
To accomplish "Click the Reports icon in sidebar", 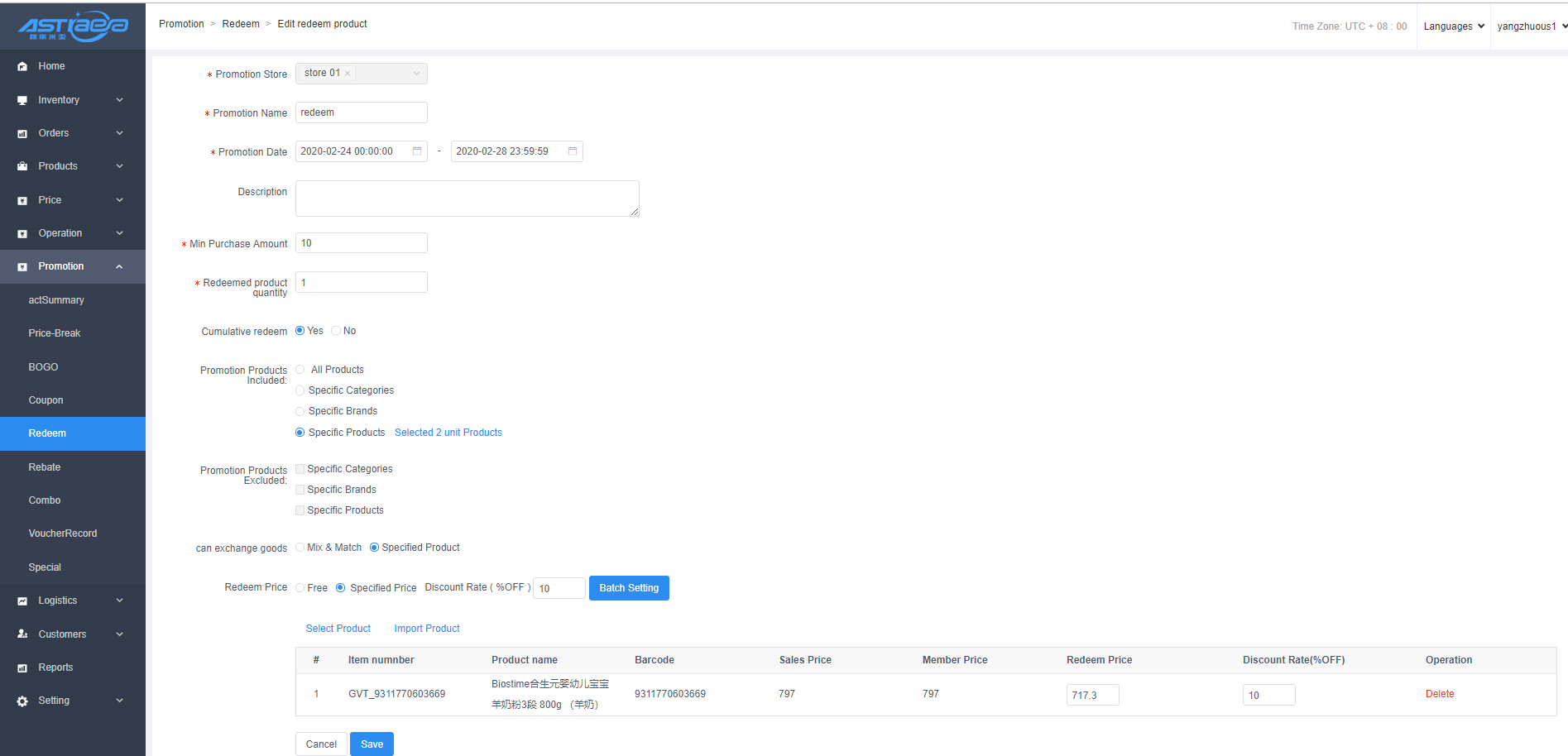I will click(x=22, y=668).
